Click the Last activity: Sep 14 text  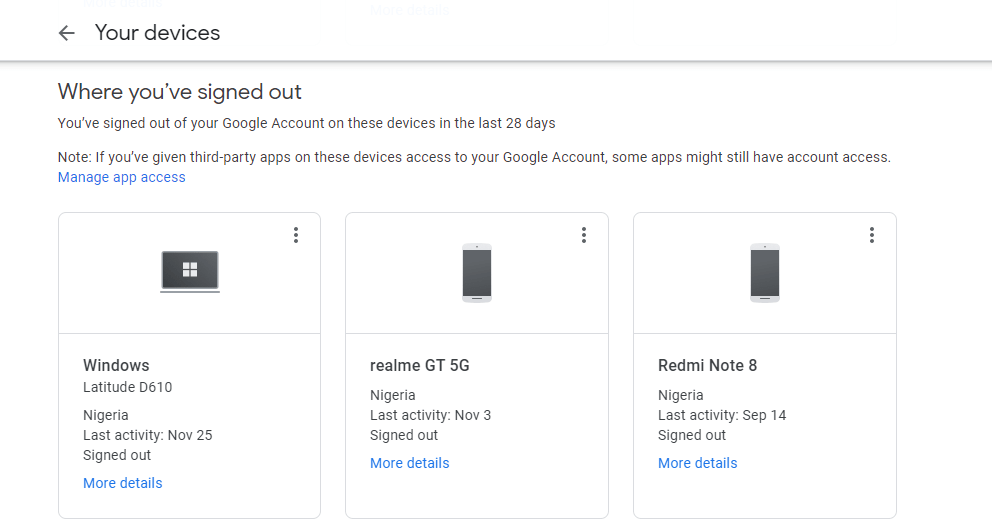[x=722, y=415]
